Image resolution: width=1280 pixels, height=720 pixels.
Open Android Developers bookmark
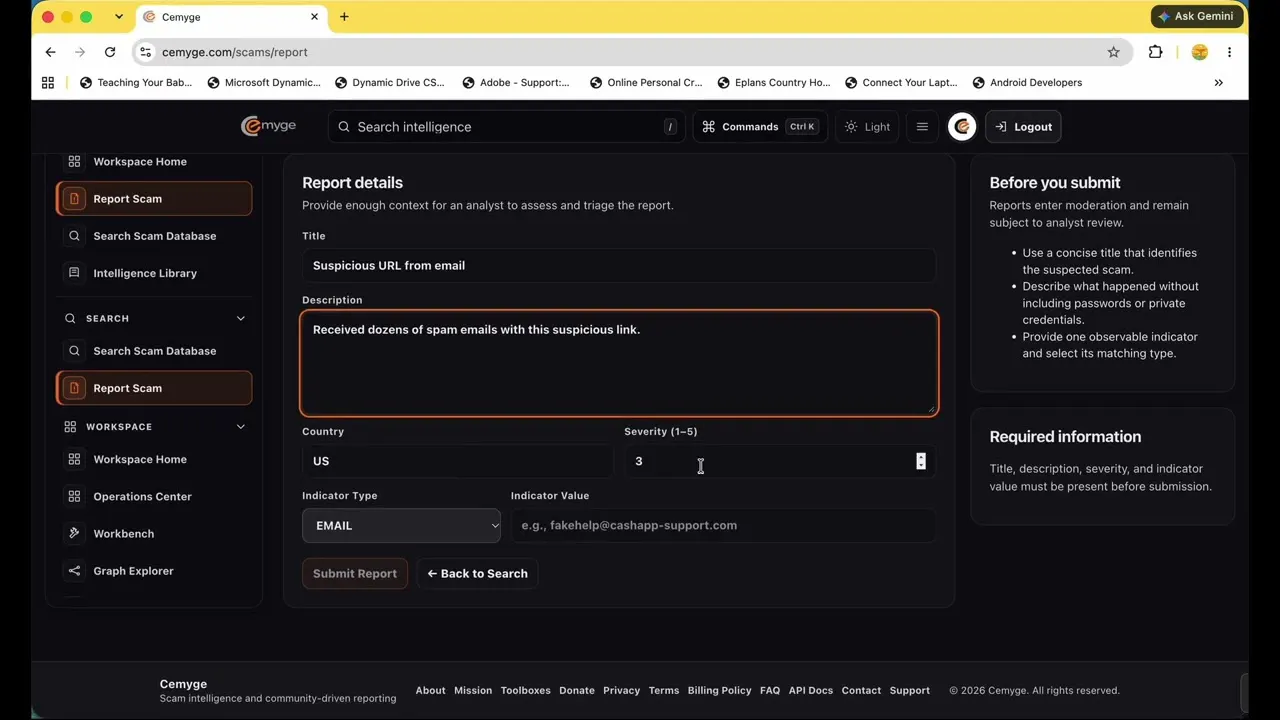[1027, 83]
